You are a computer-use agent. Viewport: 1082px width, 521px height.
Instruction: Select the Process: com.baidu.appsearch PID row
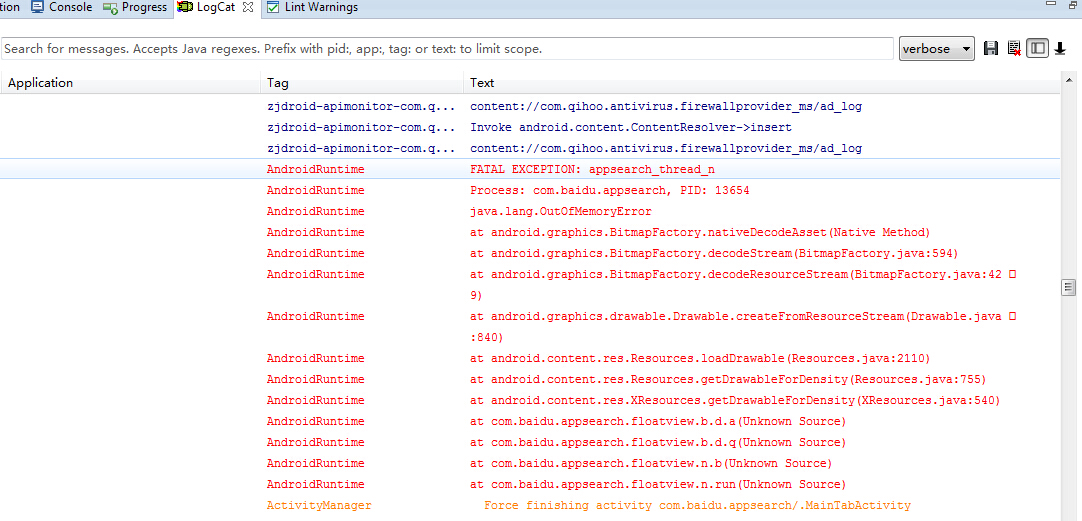point(530,190)
